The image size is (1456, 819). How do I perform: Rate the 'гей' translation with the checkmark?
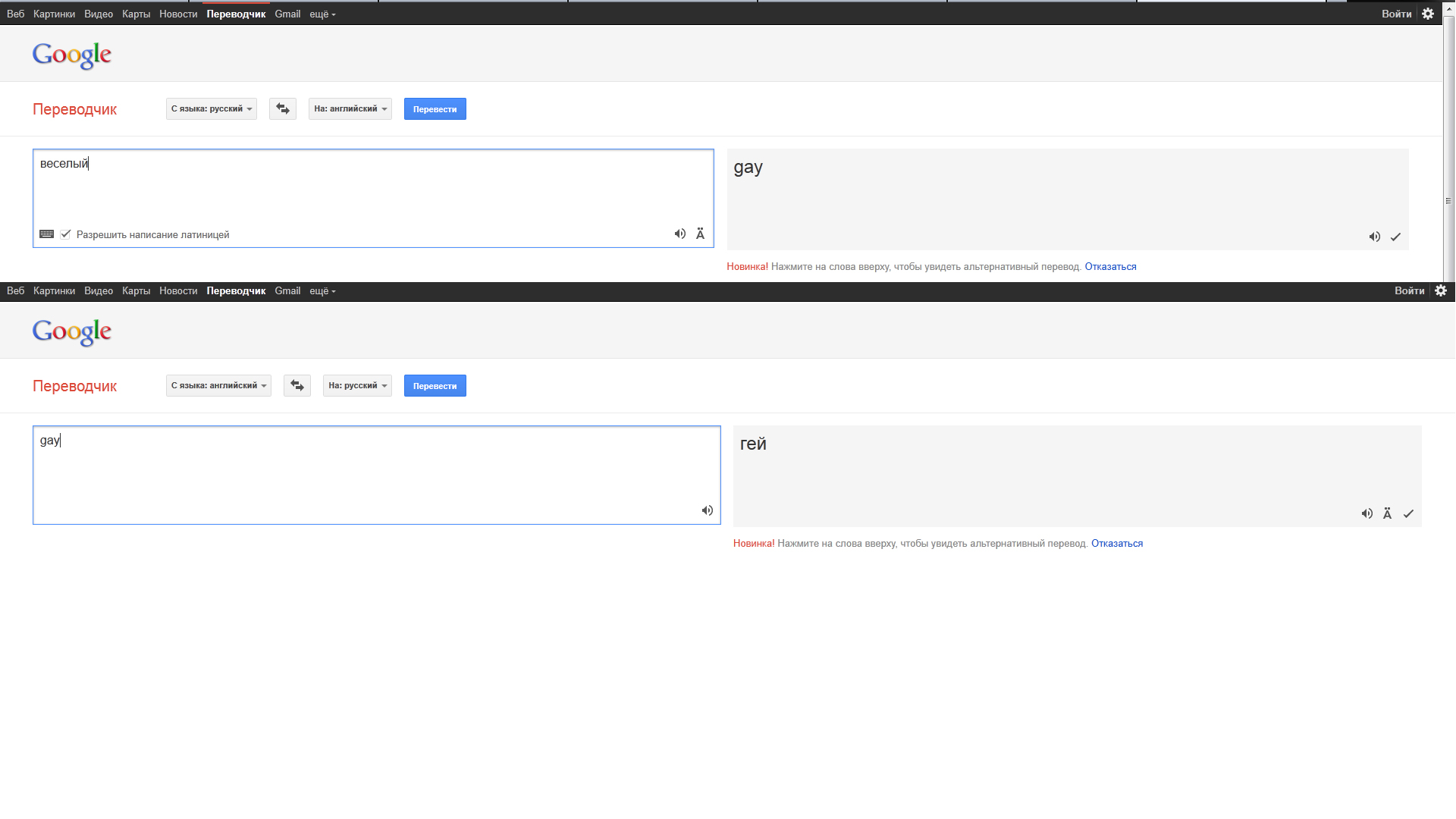click(1408, 513)
